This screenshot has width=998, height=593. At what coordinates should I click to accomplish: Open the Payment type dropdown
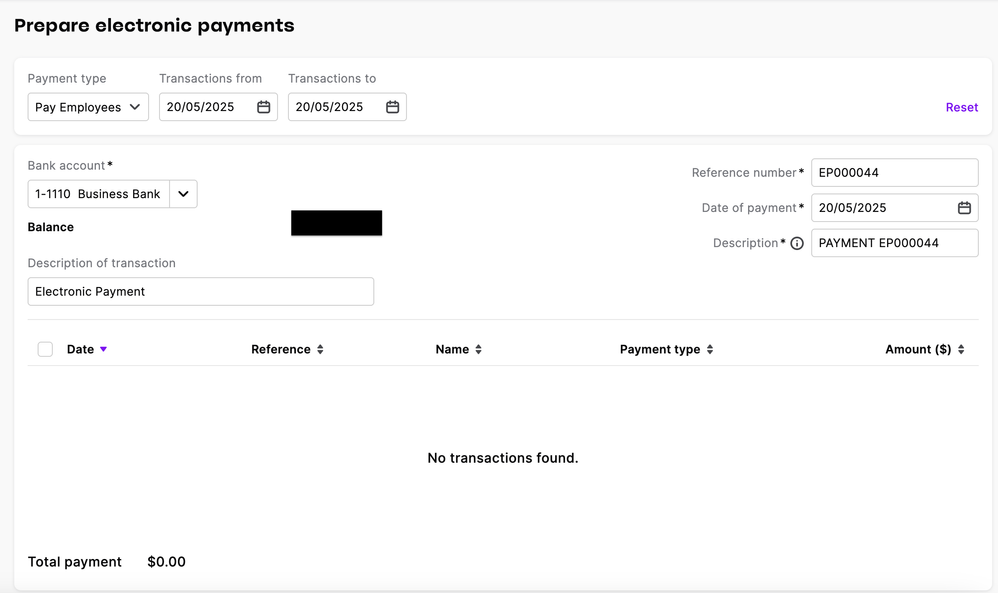(x=88, y=107)
